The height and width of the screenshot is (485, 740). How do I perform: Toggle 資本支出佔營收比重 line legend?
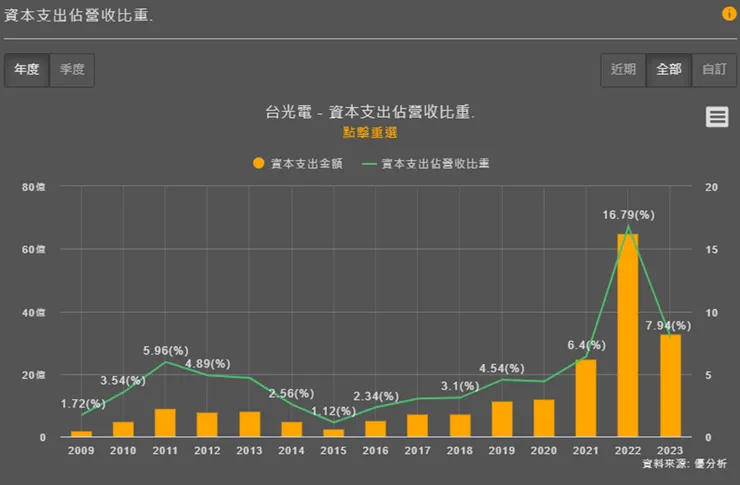[x=426, y=163]
